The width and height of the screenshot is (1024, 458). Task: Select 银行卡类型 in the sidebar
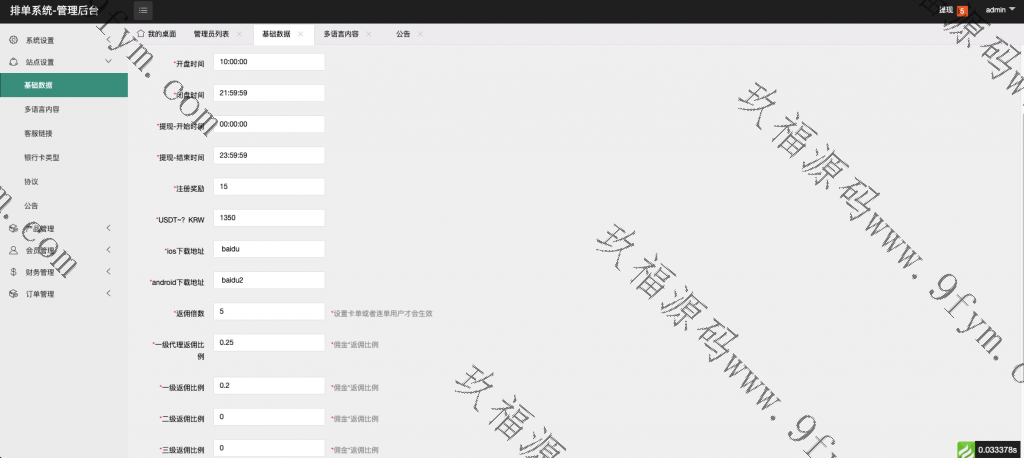click(42, 157)
